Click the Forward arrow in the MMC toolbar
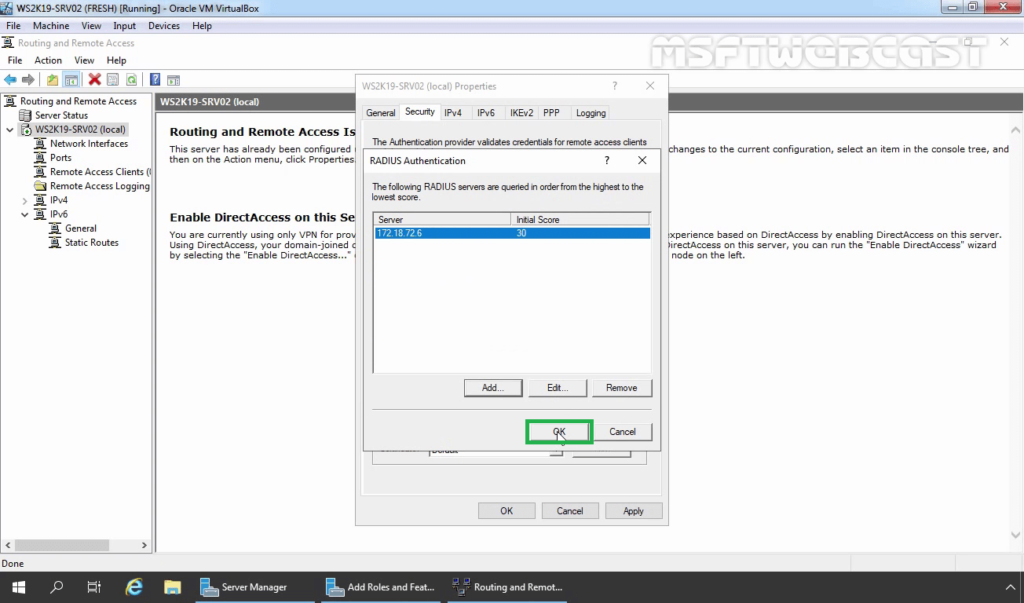Screen dimensions: 1024x603 point(28,80)
